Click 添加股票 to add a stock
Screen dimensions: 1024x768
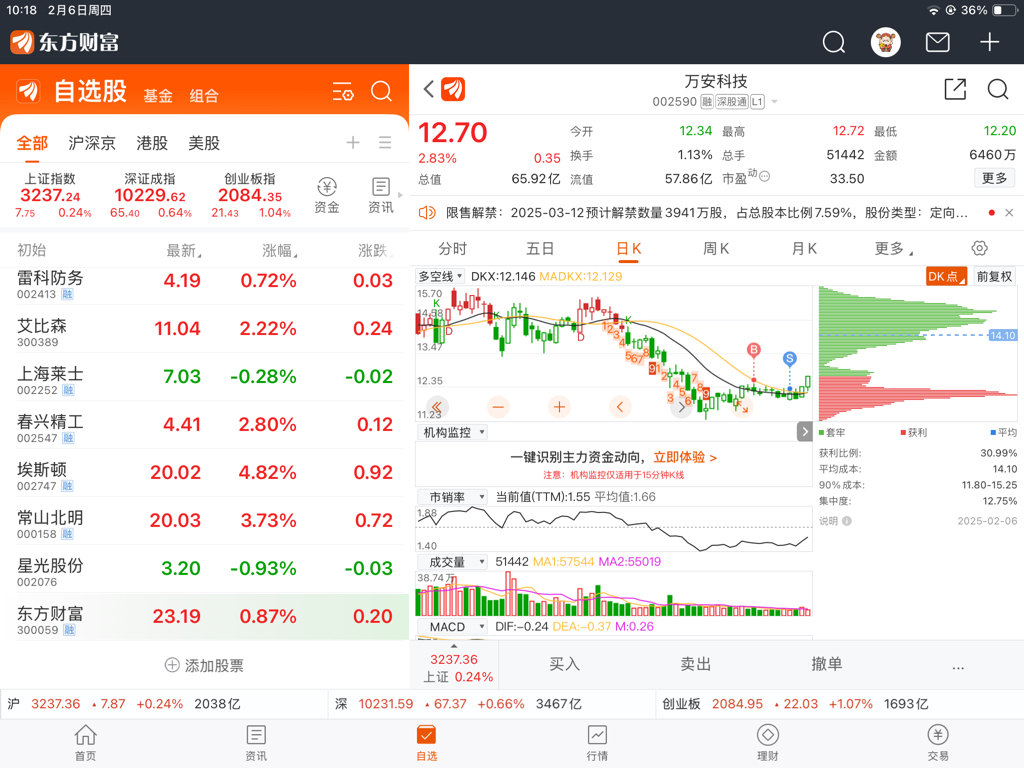tap(204, 665)
